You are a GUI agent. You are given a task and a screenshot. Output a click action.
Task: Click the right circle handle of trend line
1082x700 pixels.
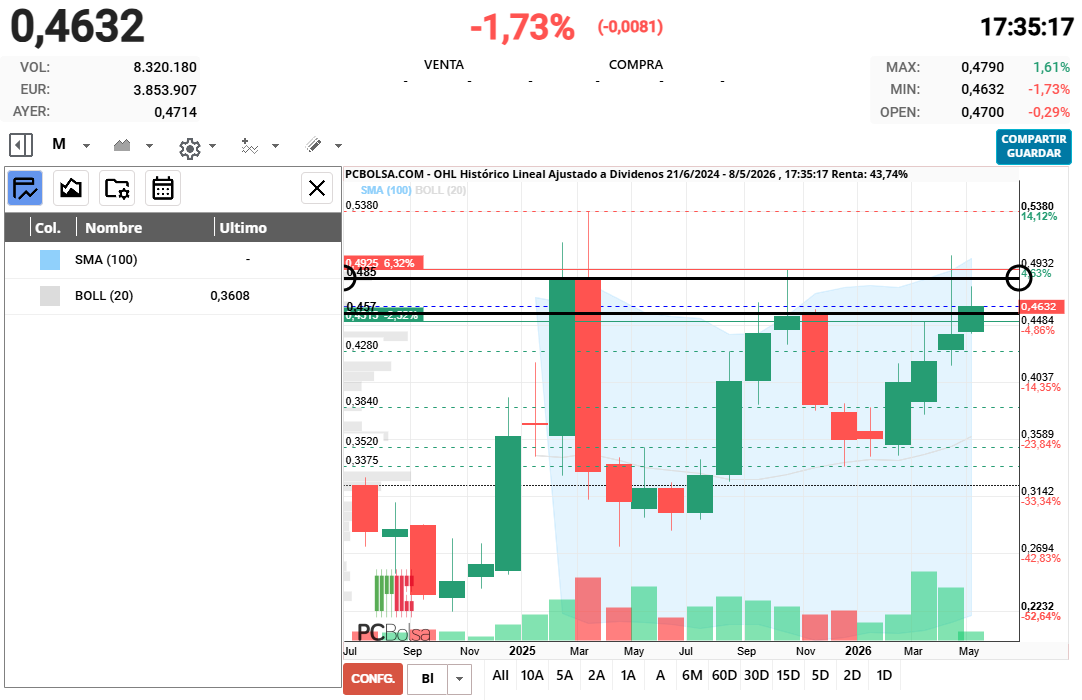[x=1019, y=278]
